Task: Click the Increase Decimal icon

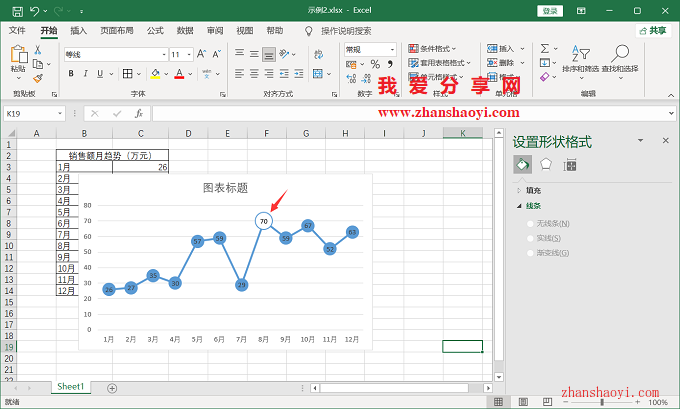Action: coord(351,79)
